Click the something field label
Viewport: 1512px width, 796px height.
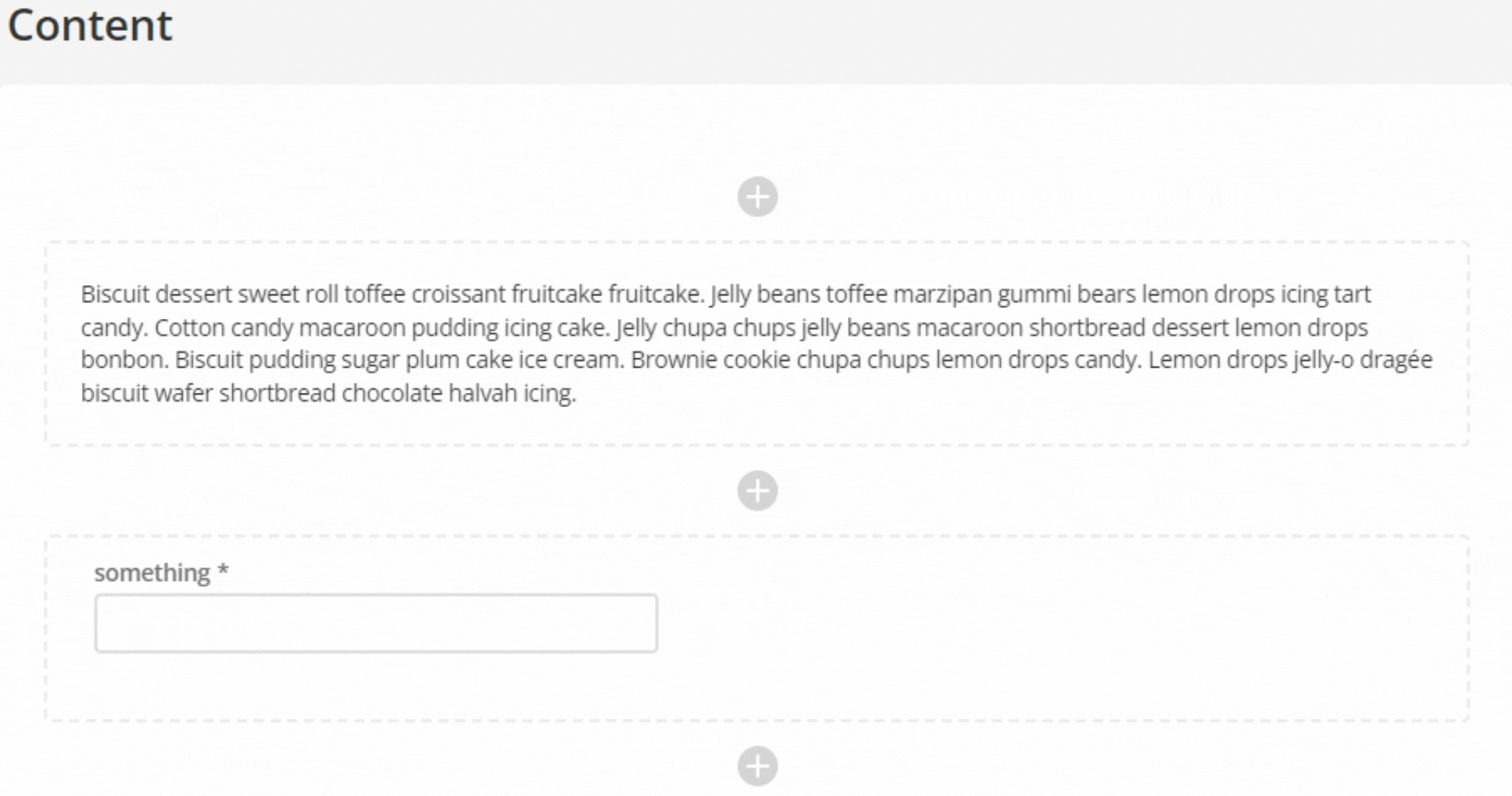(154, 572)
